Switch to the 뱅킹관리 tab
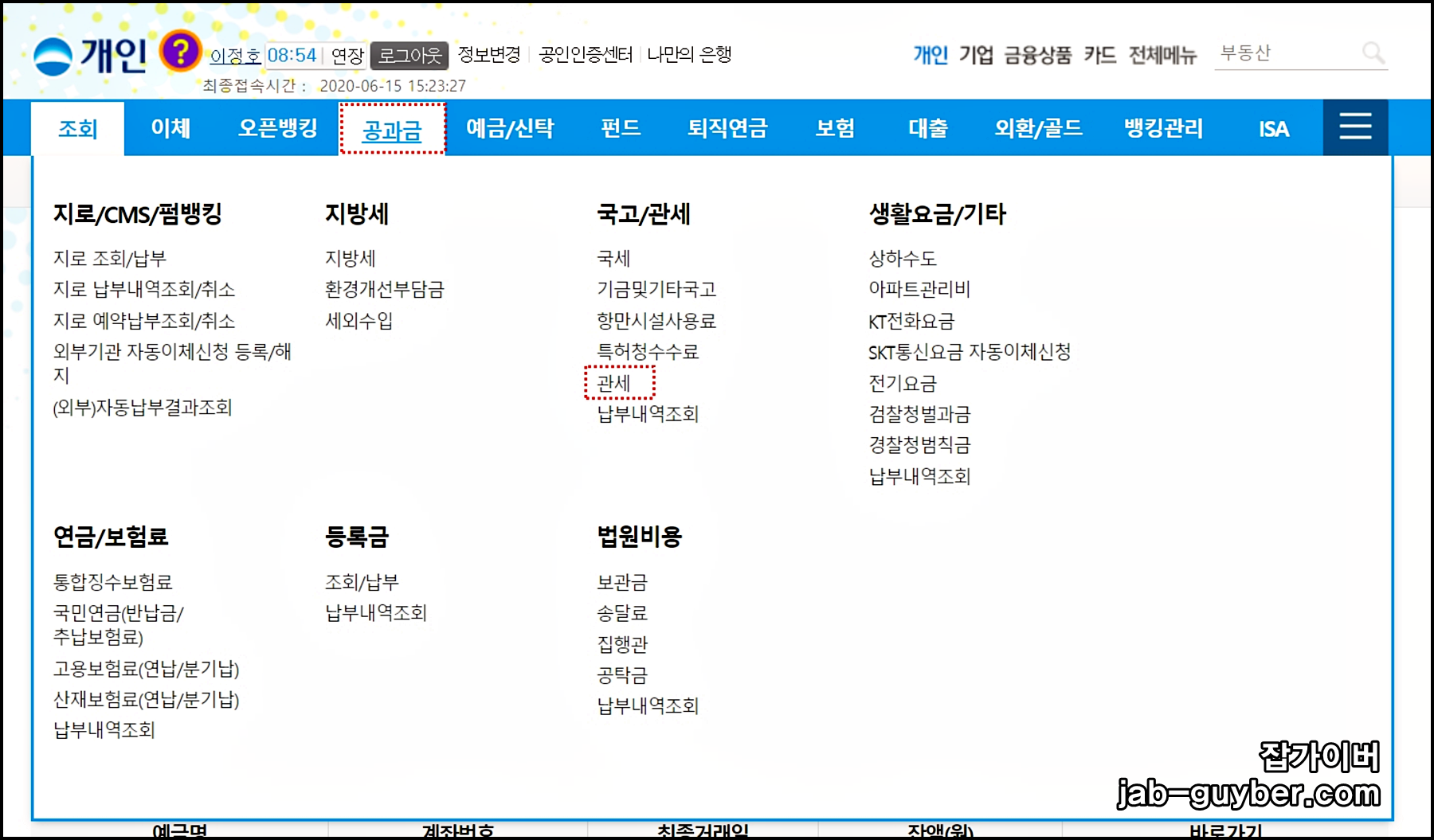Screen dimensions: 1434x840 pos(1163,128)
